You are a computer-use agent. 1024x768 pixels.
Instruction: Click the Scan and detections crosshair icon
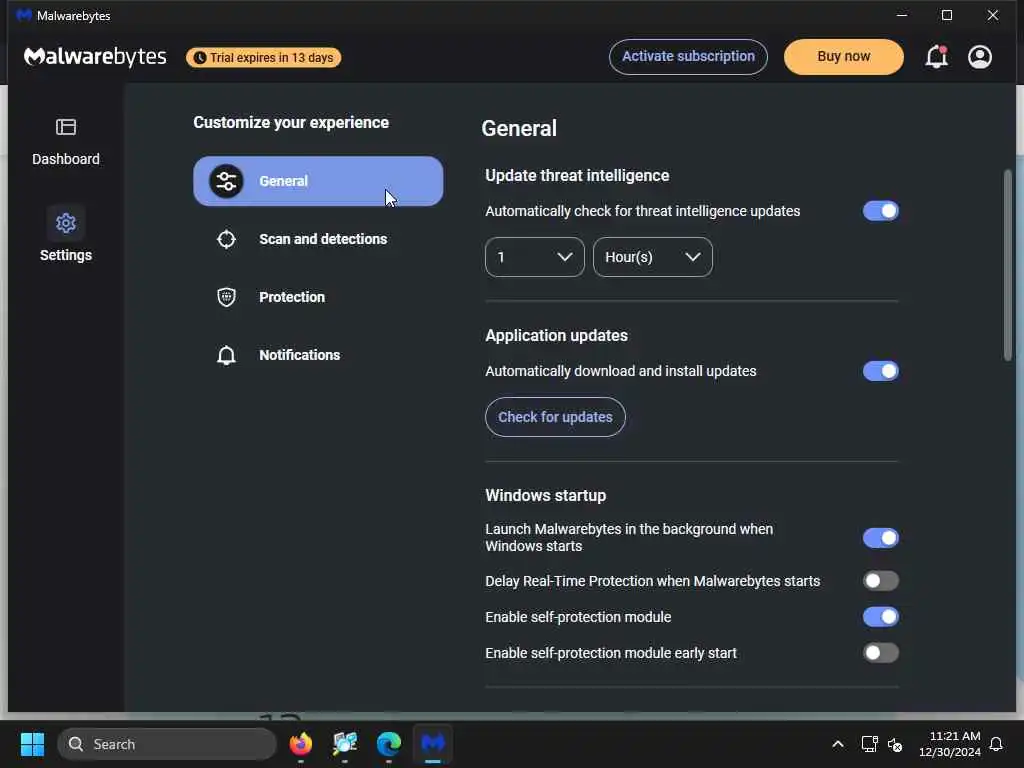point(226,239)
